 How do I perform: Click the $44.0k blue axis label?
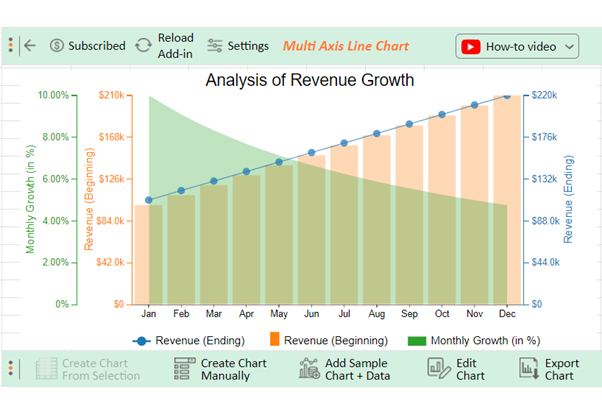(546, 263)
